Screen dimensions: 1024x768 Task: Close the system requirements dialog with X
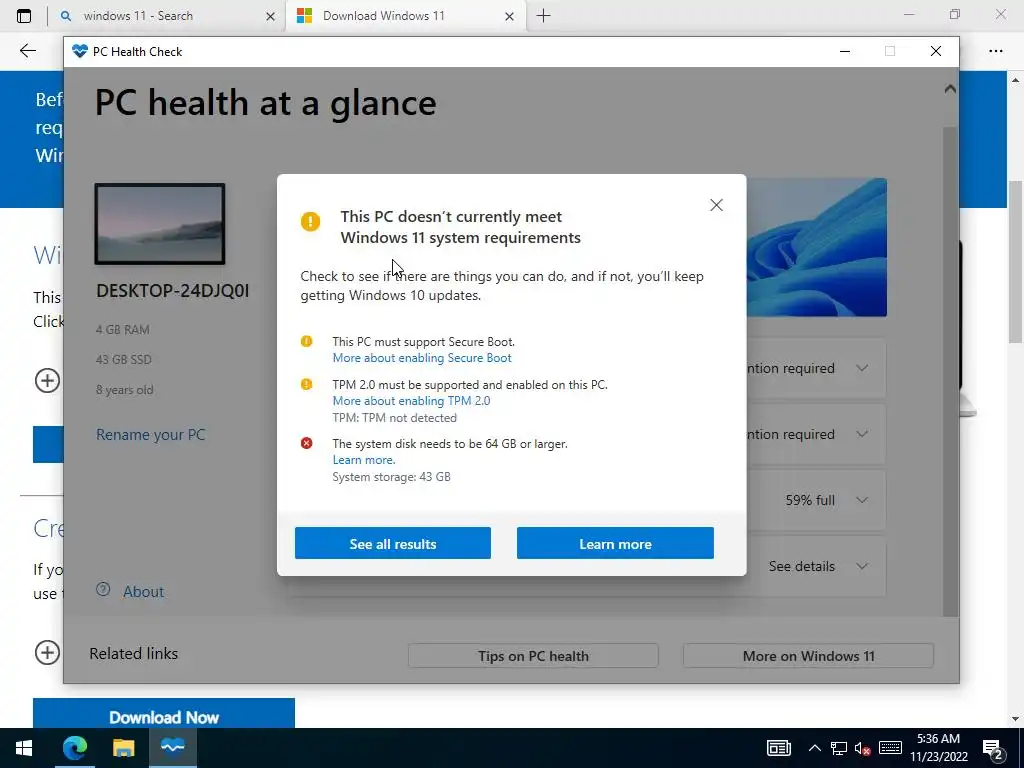tap(716, 205)
